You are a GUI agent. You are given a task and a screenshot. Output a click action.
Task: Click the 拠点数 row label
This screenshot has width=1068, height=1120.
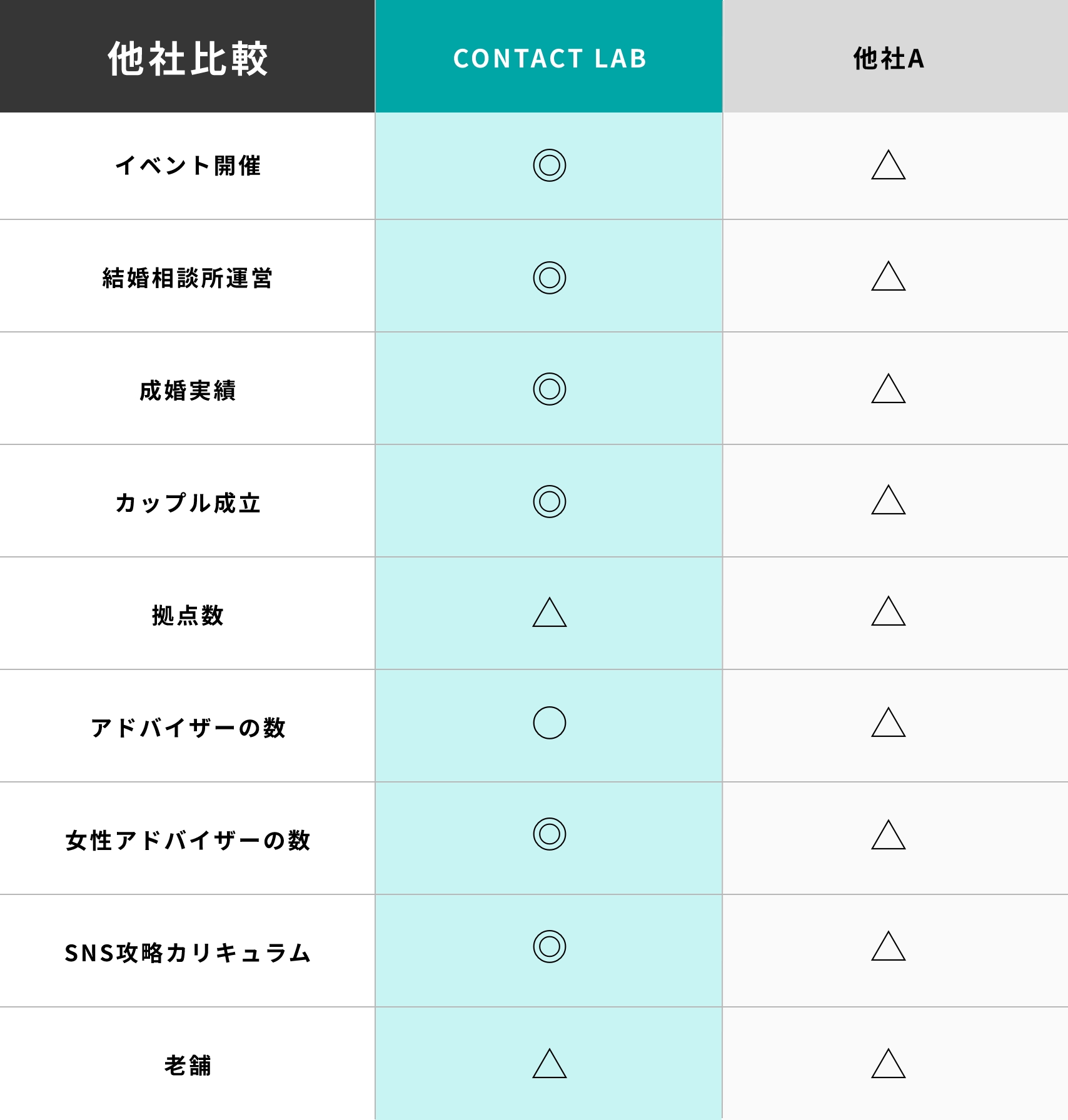188,616
